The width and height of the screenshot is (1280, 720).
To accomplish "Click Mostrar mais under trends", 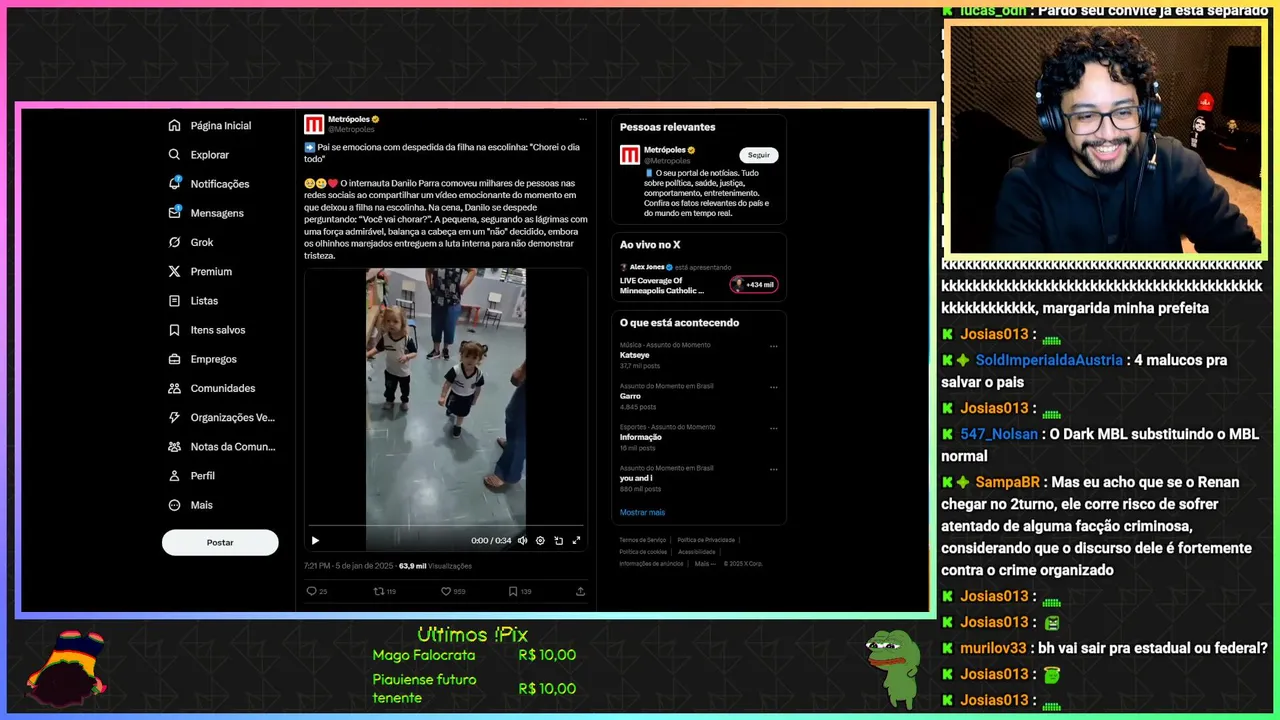I will click(642, 512).
